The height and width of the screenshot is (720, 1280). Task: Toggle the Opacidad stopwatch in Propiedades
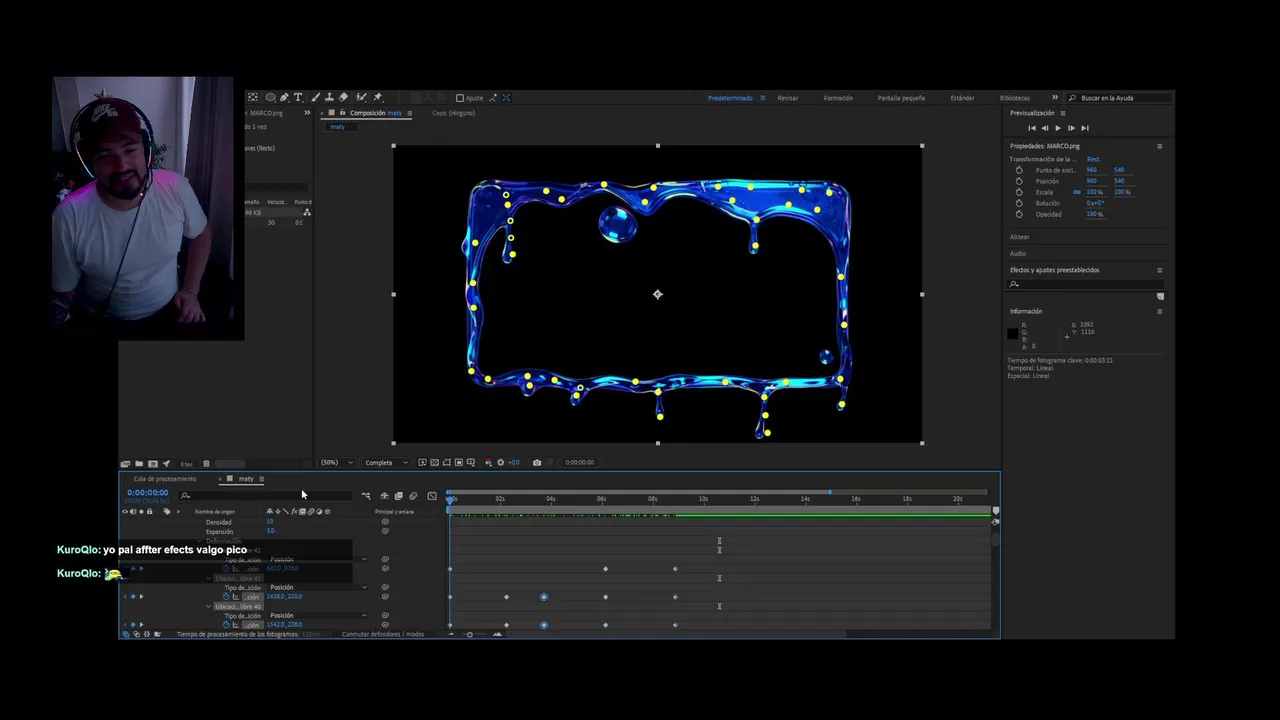[1019, 214]
